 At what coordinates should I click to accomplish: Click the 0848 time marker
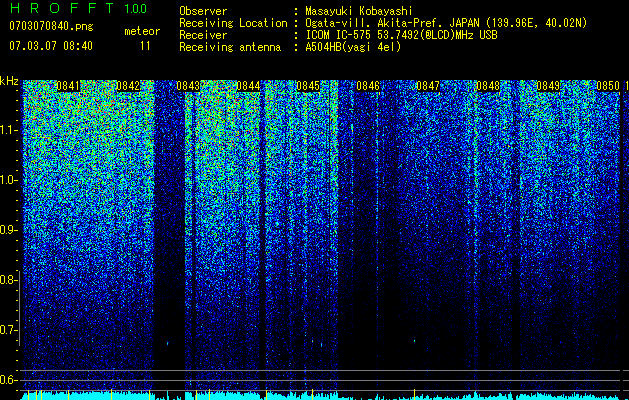pos(488,86)
